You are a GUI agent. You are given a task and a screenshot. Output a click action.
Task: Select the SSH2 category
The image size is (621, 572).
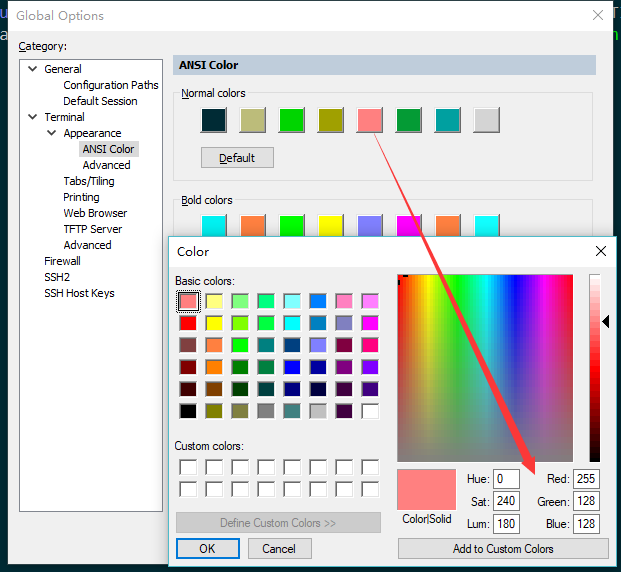[x=57, y=277]
